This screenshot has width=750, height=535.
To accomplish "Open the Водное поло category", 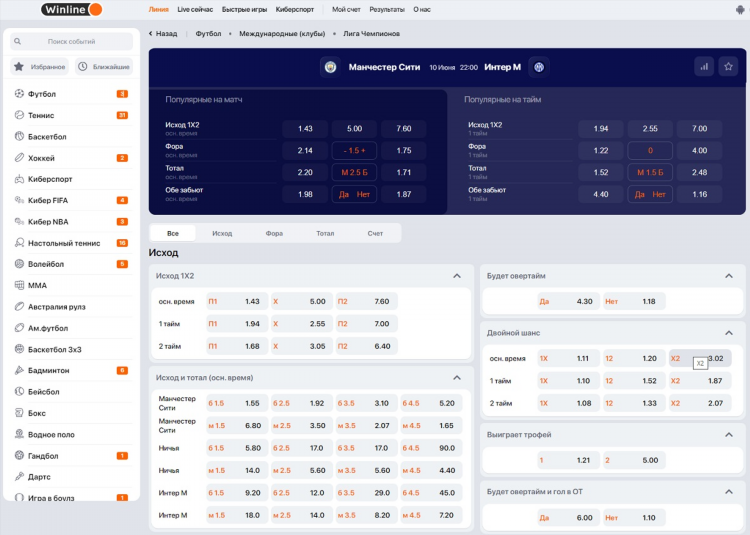I will pos(71,435).
